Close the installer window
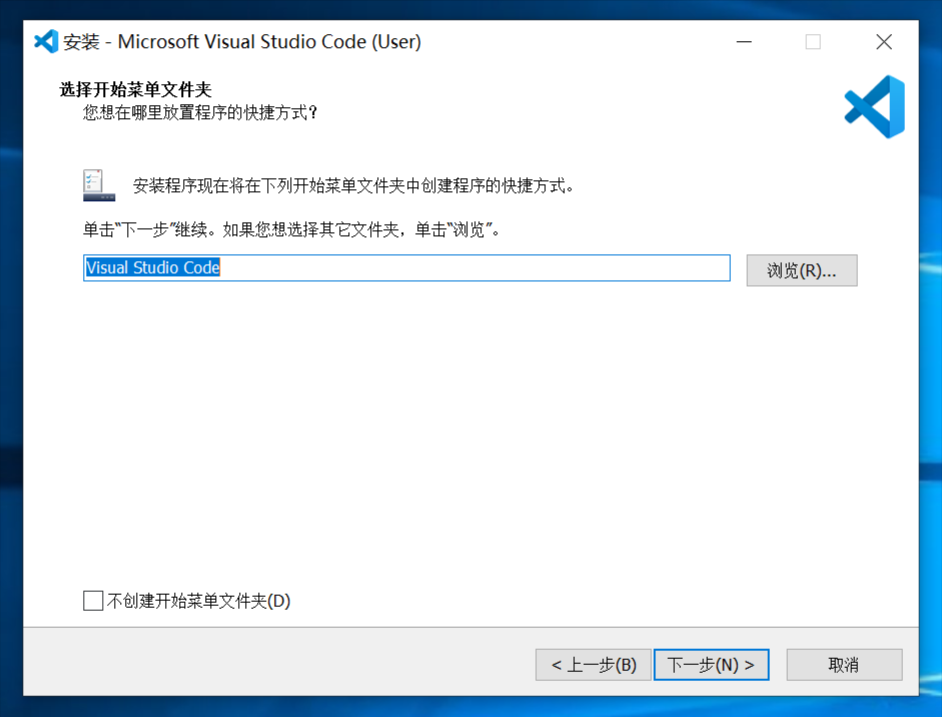 (x=884, y=41)
